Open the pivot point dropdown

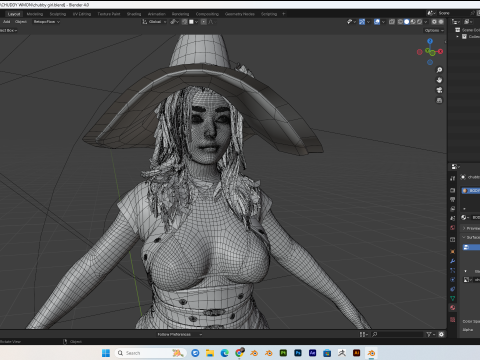click(174, 22)
